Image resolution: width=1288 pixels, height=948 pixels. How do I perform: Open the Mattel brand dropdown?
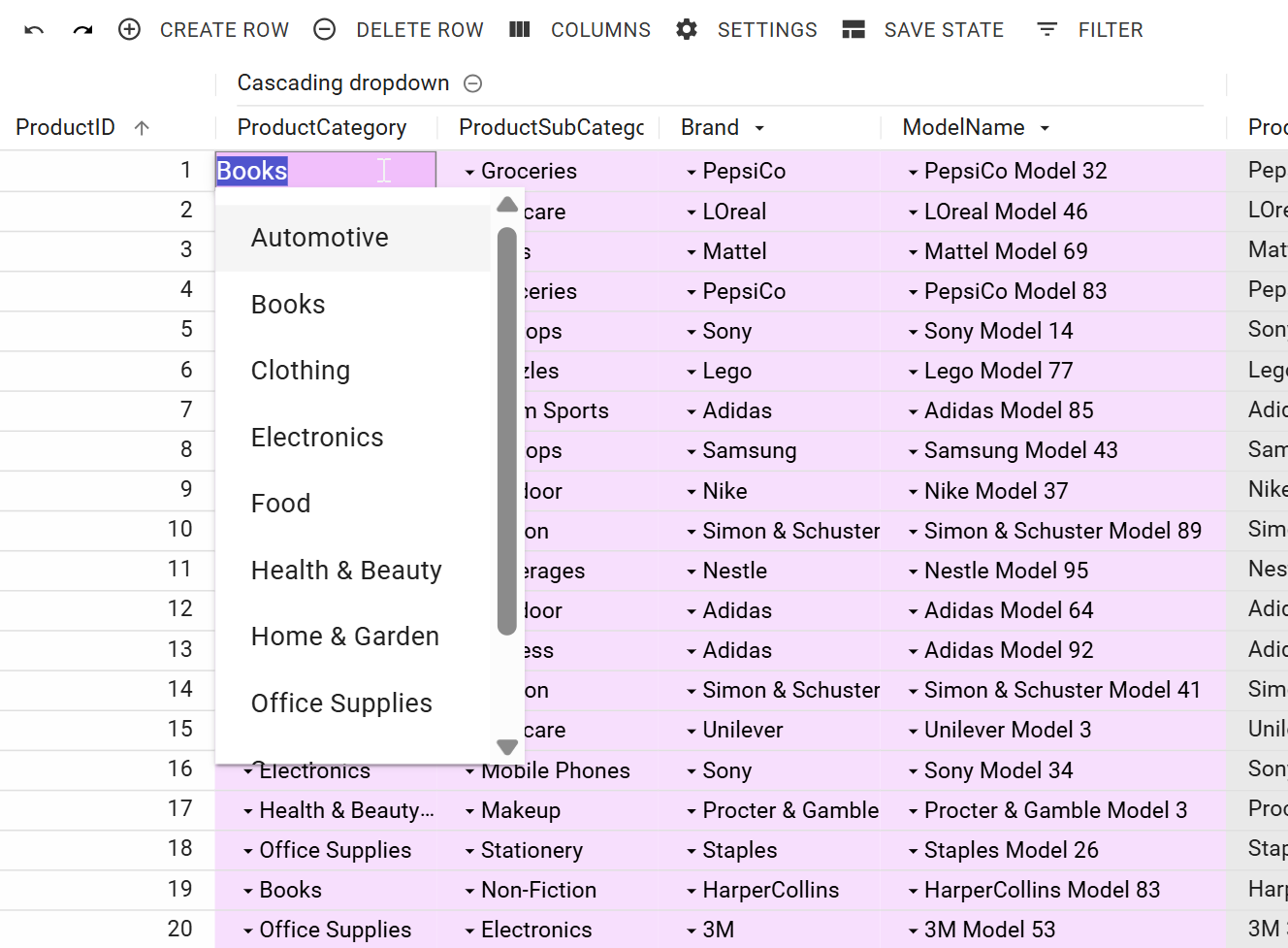[692, 252]
